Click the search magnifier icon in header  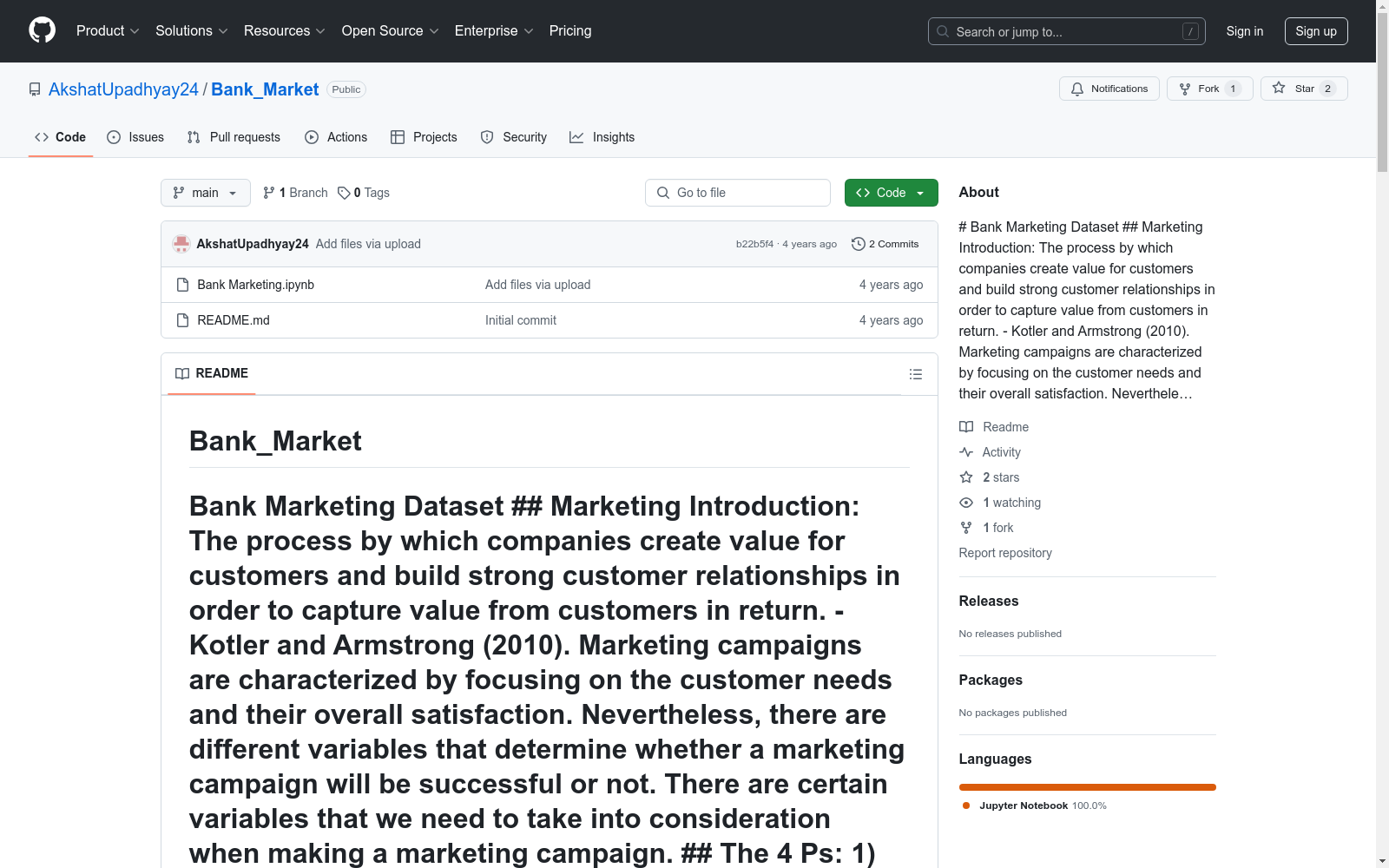pyautogui.click(x=943, y=31)
